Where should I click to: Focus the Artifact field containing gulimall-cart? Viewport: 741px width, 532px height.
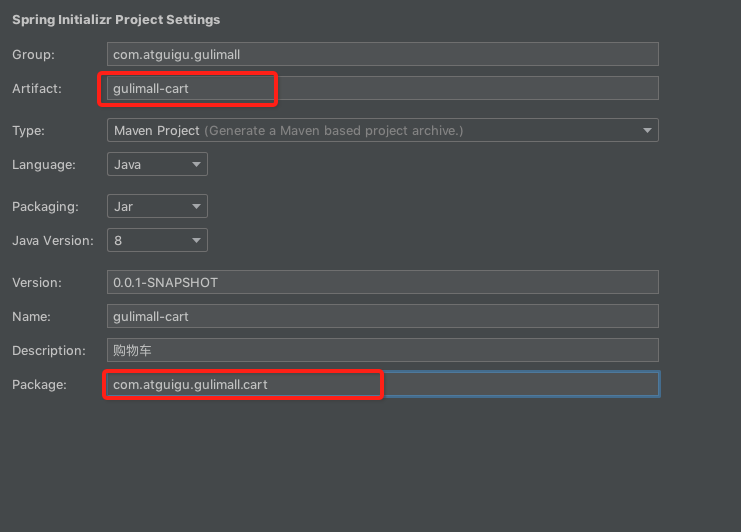pyautogui.click(x=382, y=88)
